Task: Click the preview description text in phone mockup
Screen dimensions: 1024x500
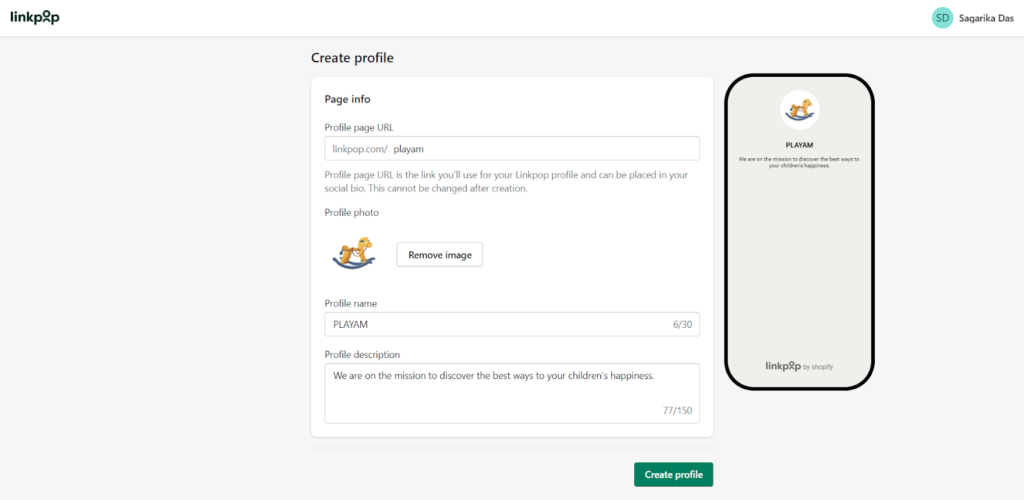Action: [x=799, y=163]
